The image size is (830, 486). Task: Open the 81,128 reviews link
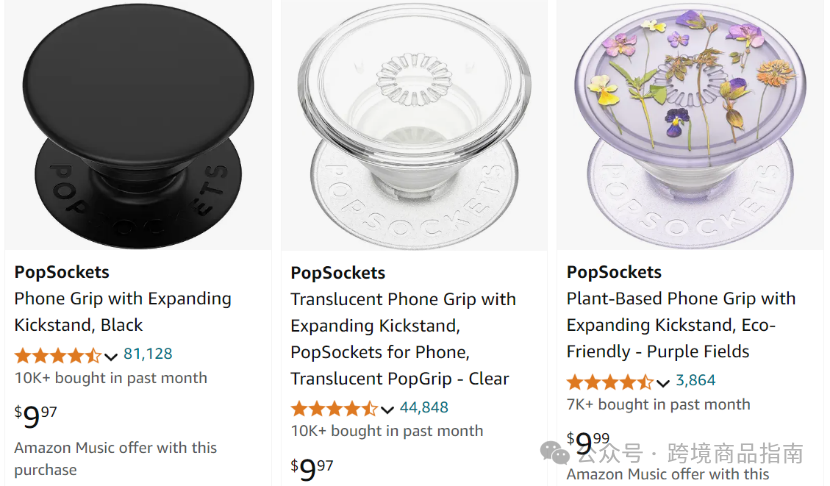(148, 354)
